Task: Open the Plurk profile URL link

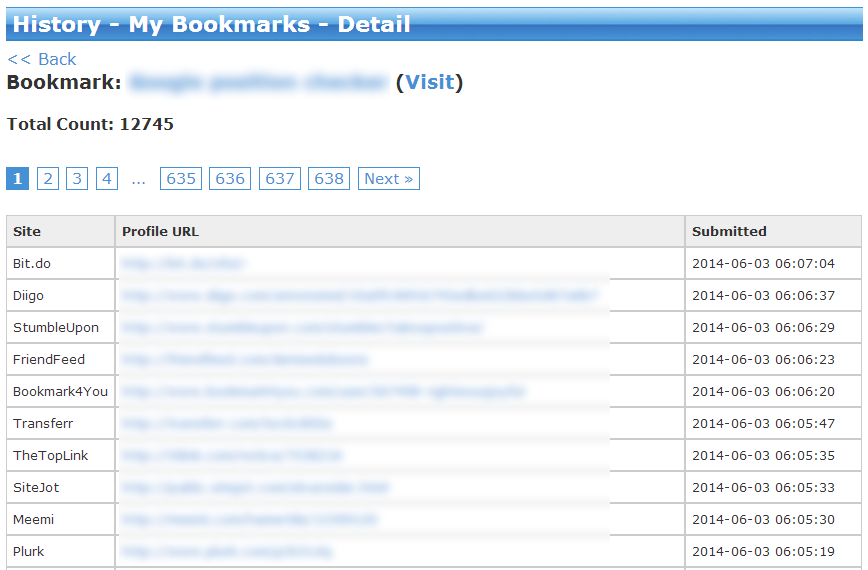Action: click(227, 552)
